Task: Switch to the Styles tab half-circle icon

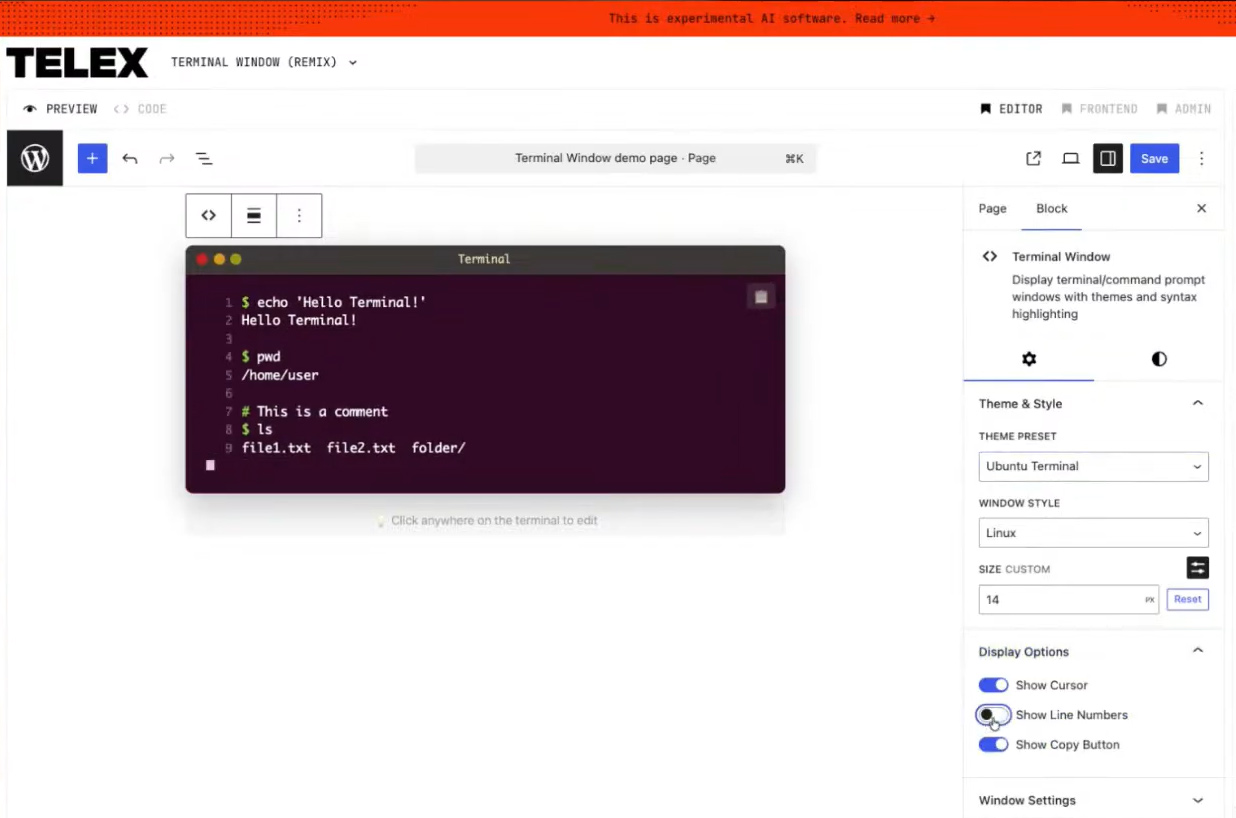Action: click(1158, 359)
